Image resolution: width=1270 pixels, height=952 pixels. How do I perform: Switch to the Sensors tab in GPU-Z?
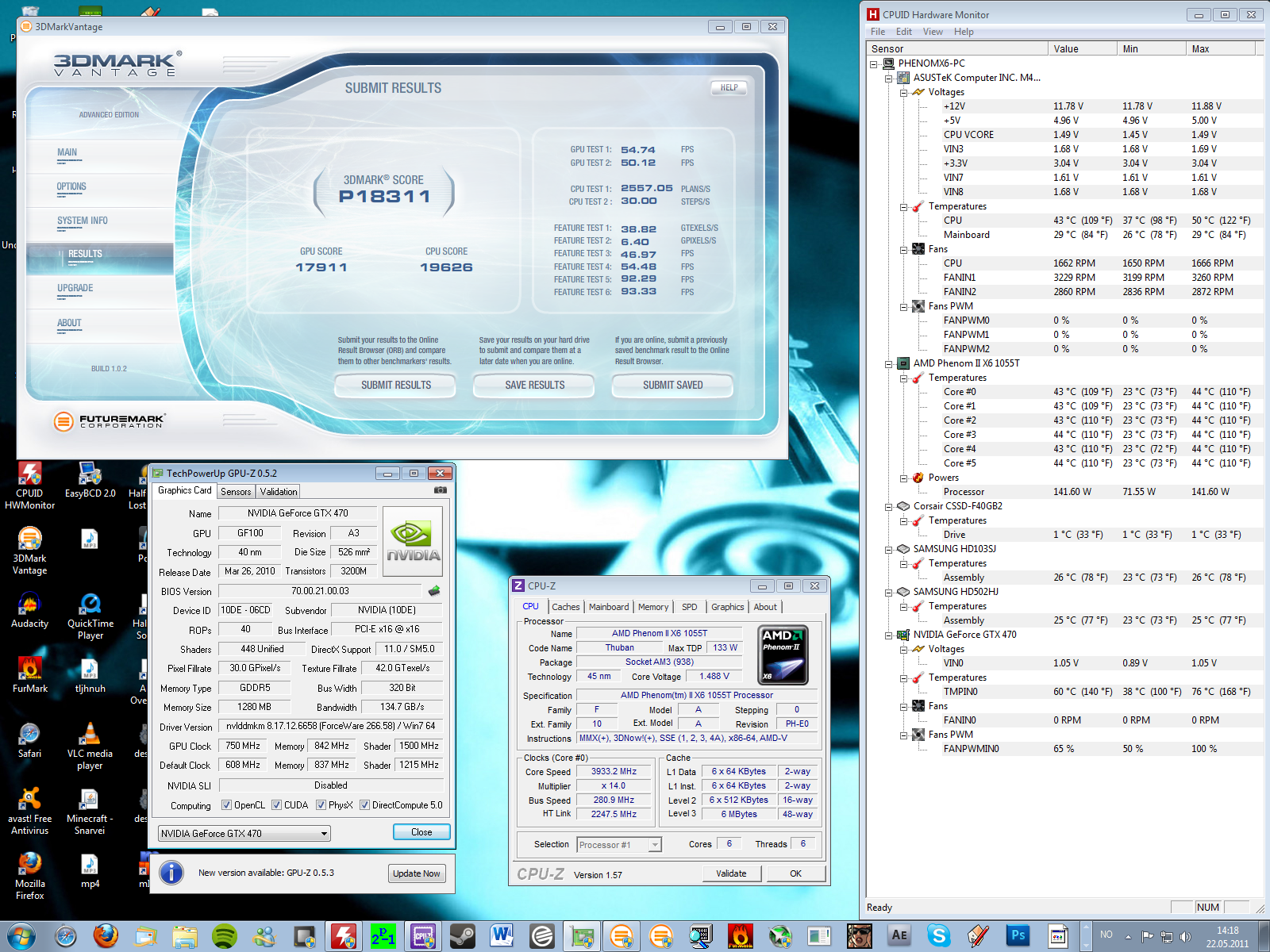(x=236, y=492)
